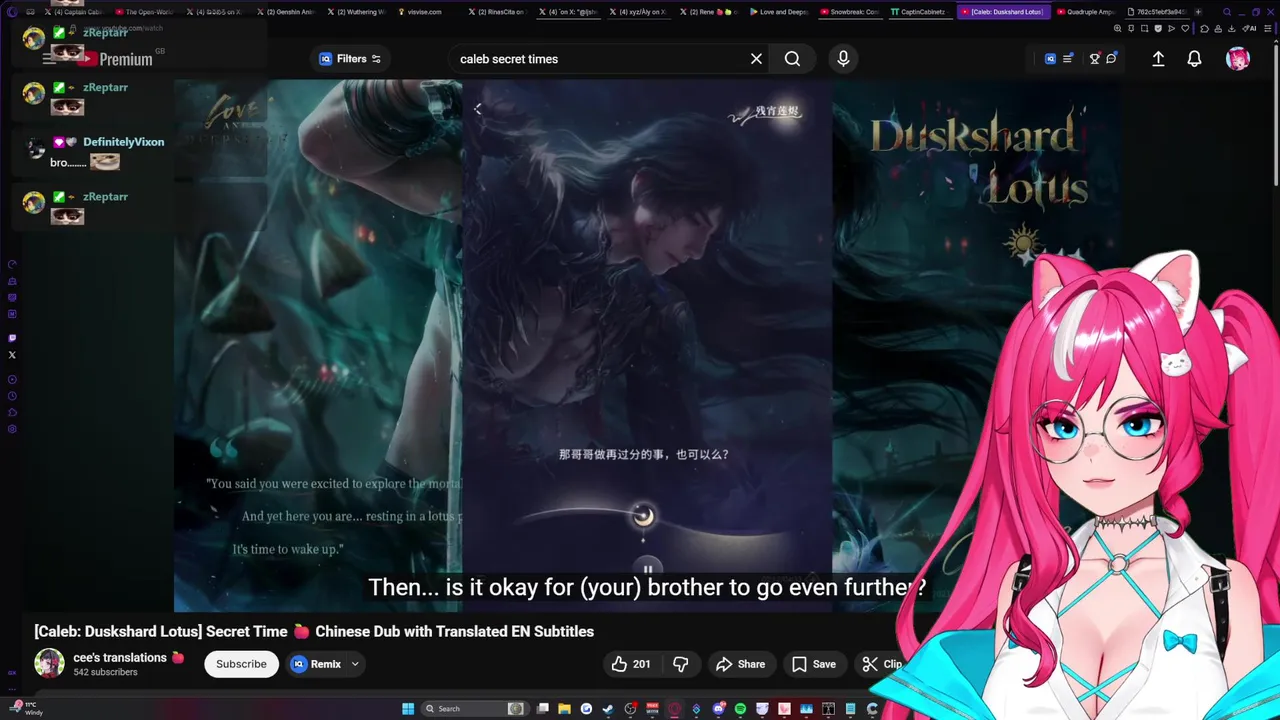Tap the back arrow inside the video
The height and width of the screenshot is (720, 1280).
[478, 109]
